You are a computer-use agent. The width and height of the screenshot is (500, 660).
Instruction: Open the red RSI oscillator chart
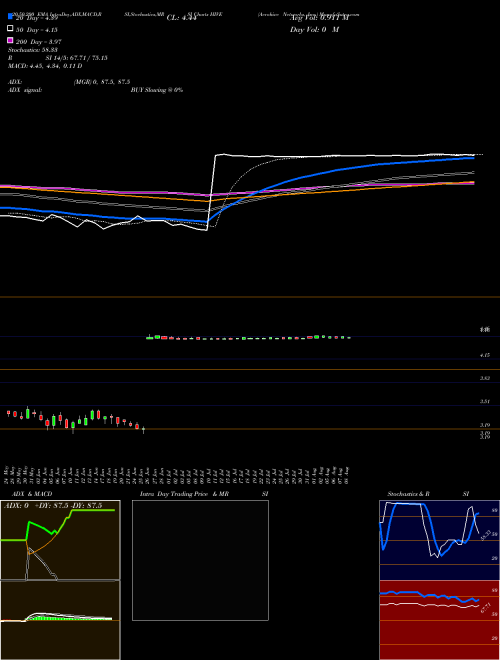pos(439,620)
